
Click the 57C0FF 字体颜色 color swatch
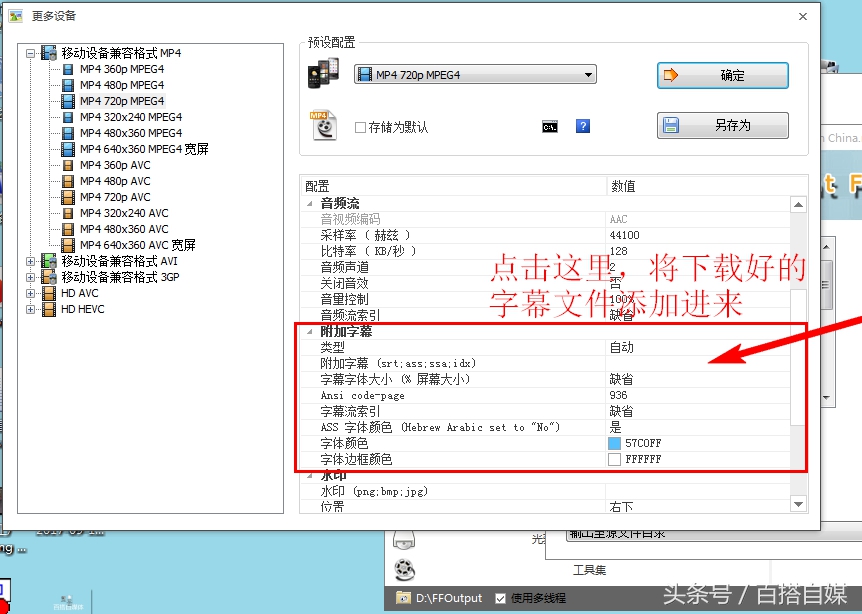pos(612,442)
